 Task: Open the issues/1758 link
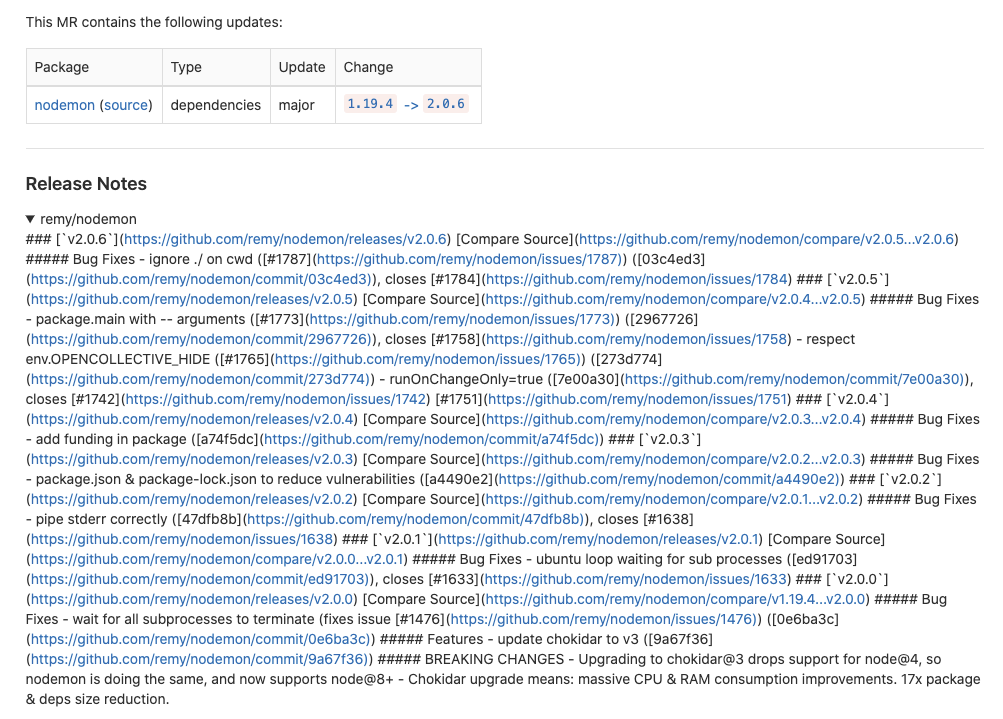click(x=637, y=339)
